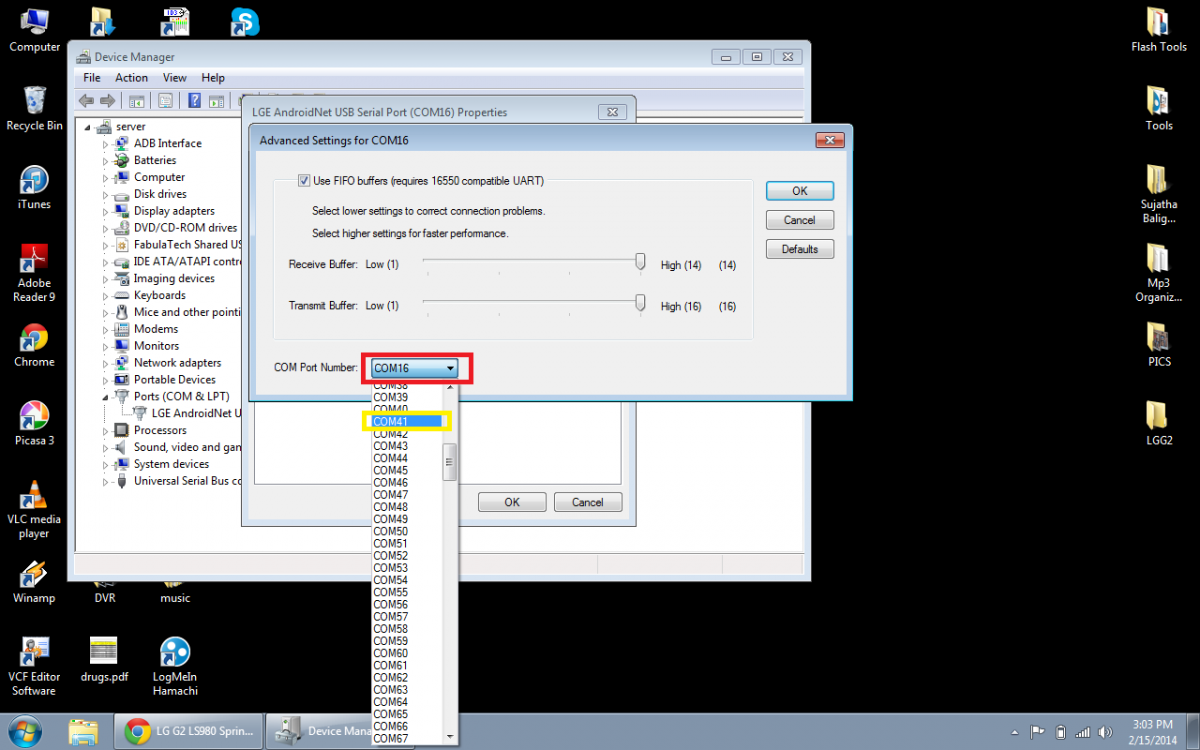The width and height of the screenshot is (1200, 750).
Task: Open LogMeIn Hamachi desktop shortcut
Action: [x=175, y=654]
